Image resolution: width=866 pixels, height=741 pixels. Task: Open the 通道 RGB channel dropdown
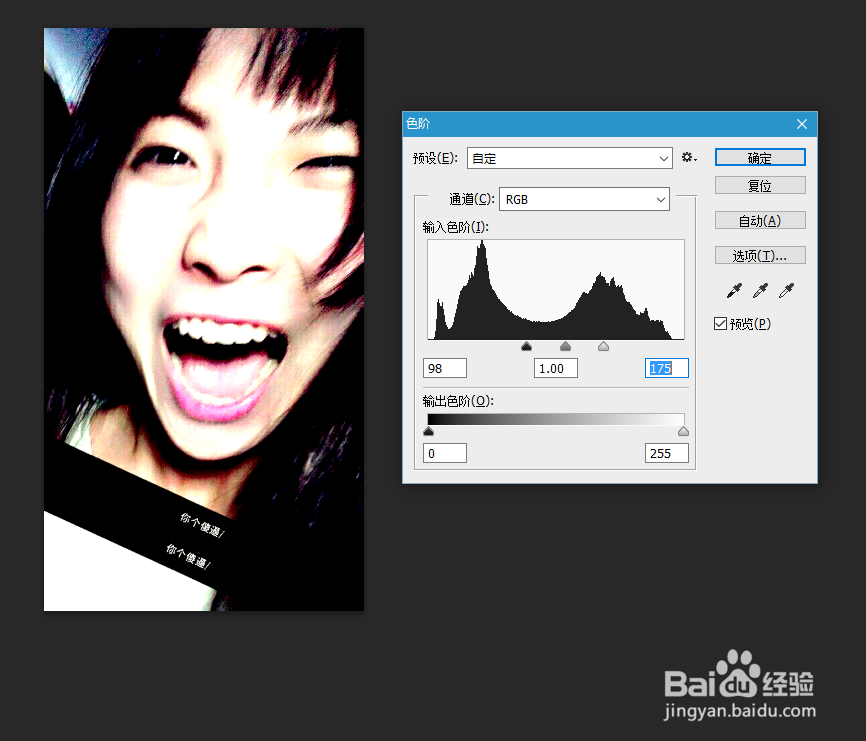[x=584, y=199]
